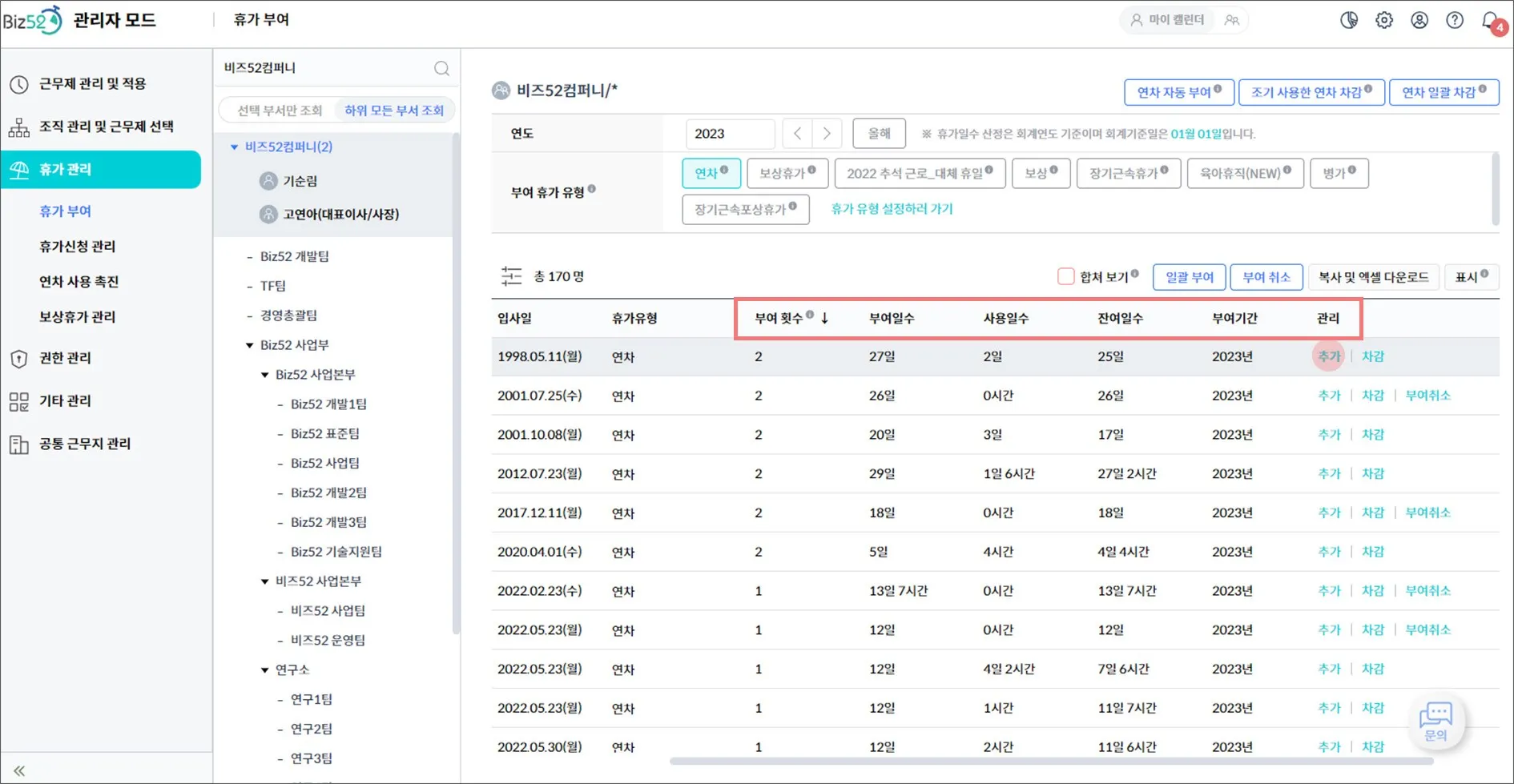The width and height of the screenshot is (1514, 784).
Task: Collapse the Biz52 사업부 tree node
Action: (x=249, y=345)
